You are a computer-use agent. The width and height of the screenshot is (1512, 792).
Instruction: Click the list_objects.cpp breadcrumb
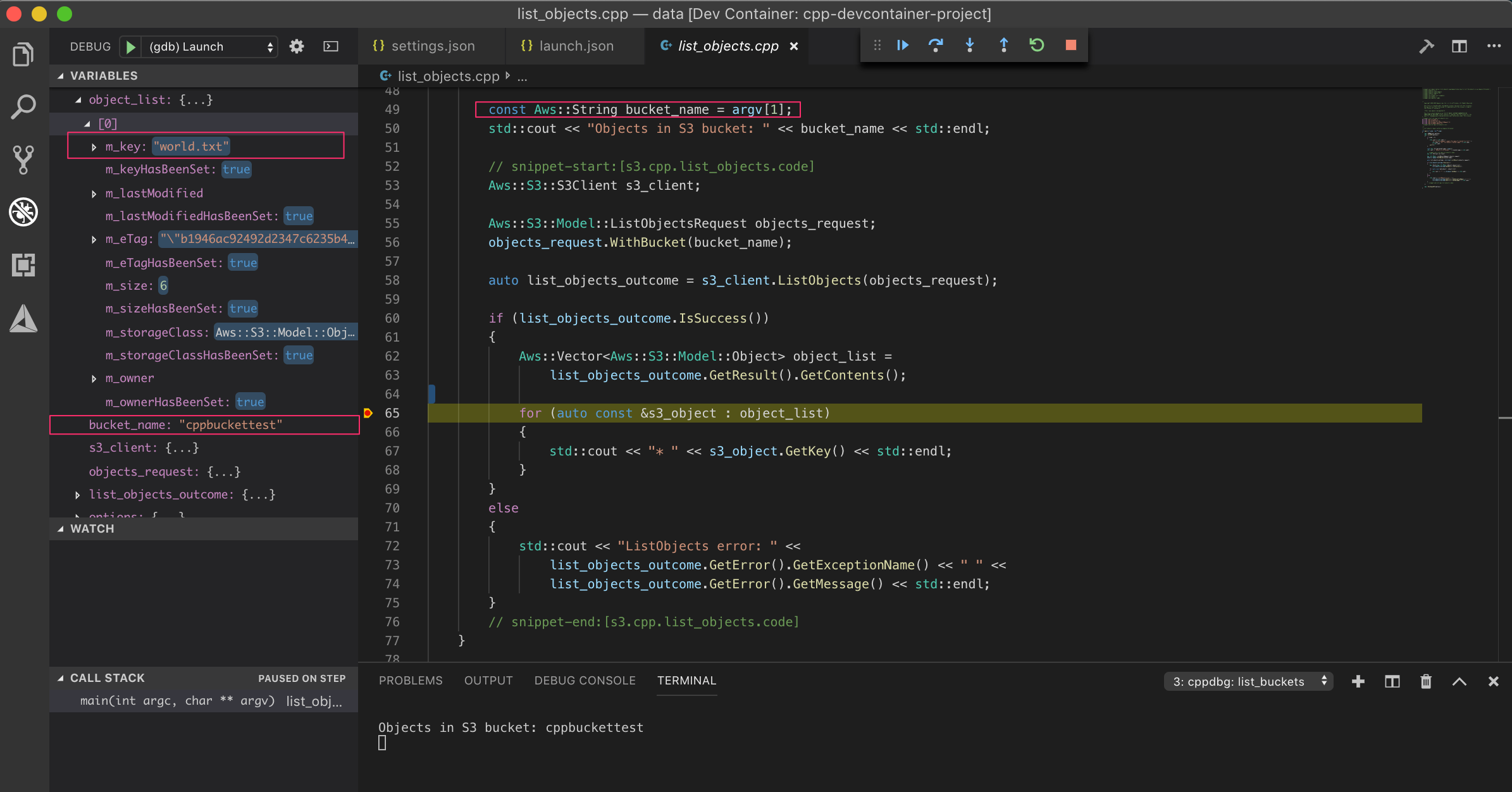(x=448, y=77)
